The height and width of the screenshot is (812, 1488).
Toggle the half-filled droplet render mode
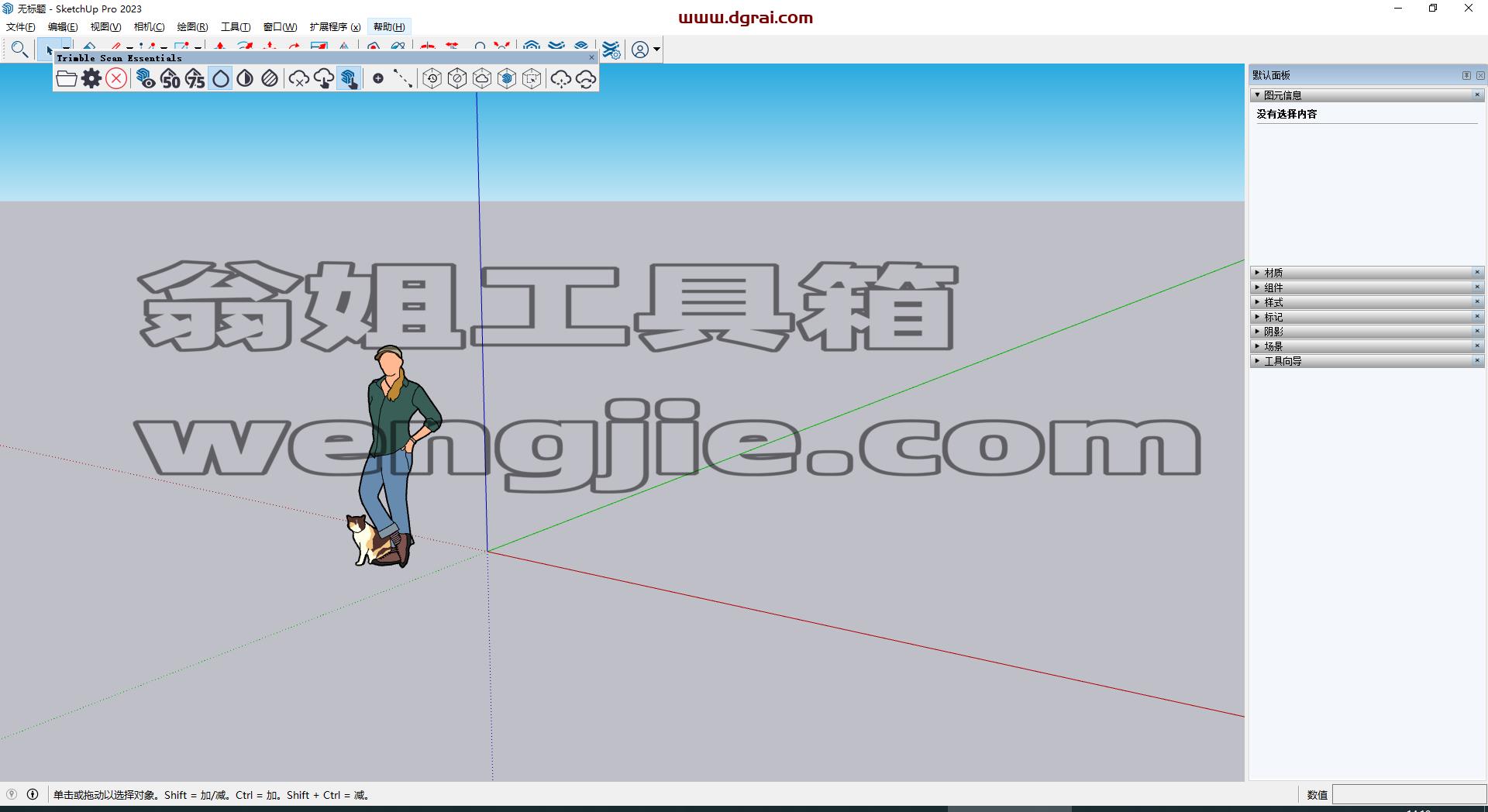[246, 78]
